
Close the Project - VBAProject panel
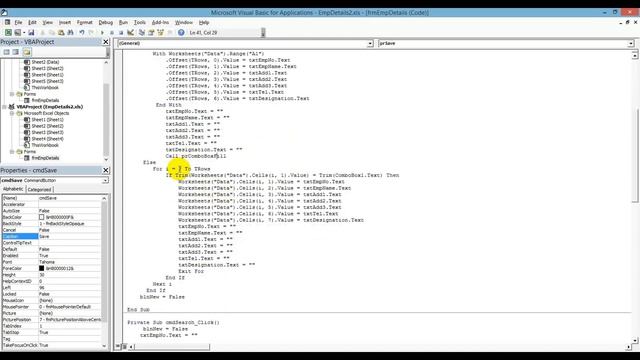(x=106, y=42)
